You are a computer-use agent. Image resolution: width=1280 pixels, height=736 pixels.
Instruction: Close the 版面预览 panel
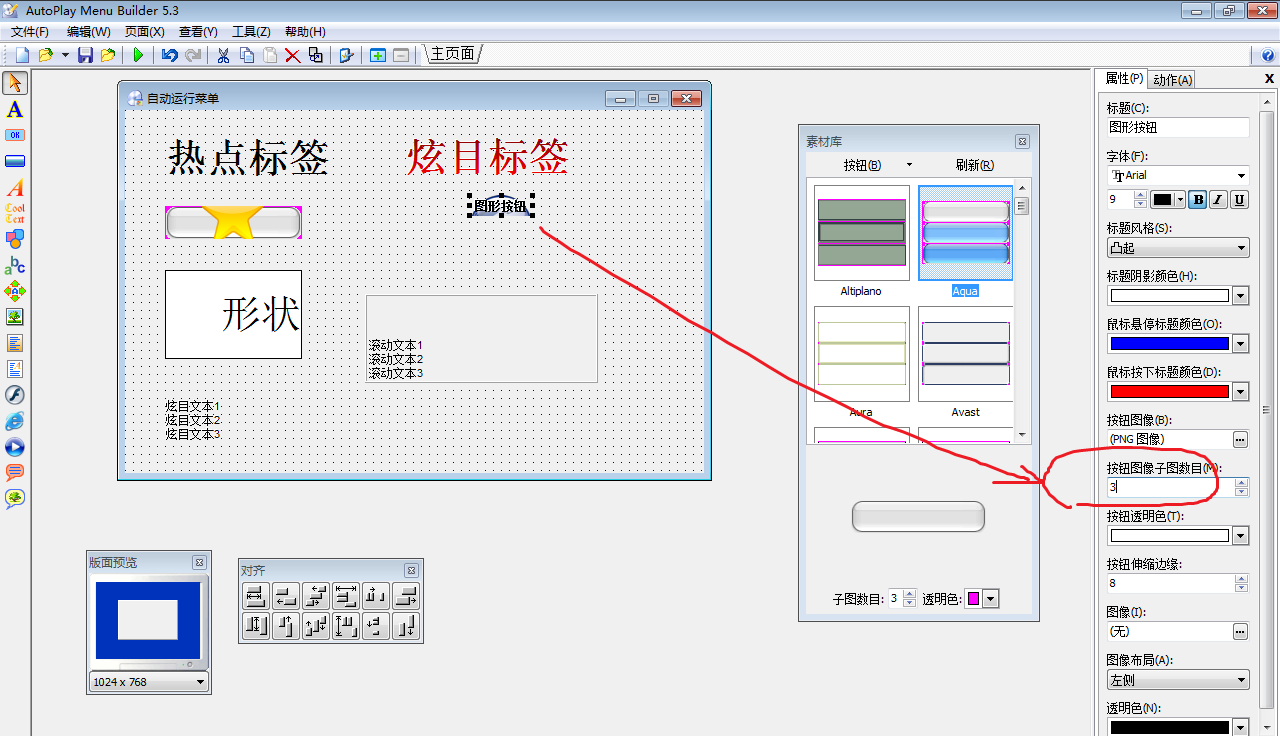click(x=199, y=563)
